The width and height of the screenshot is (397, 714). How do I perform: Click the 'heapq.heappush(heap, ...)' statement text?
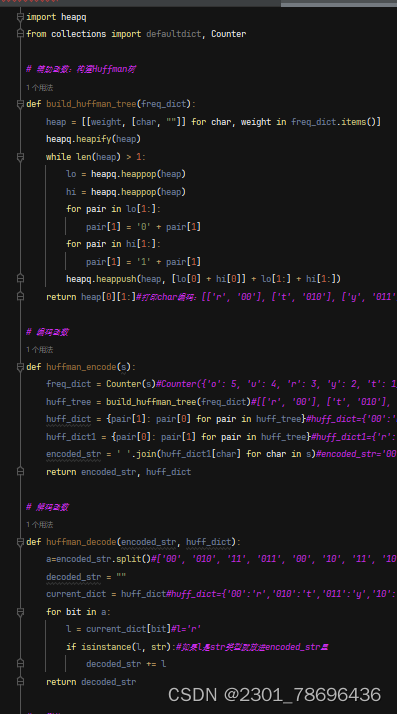[x=204, y=279]
